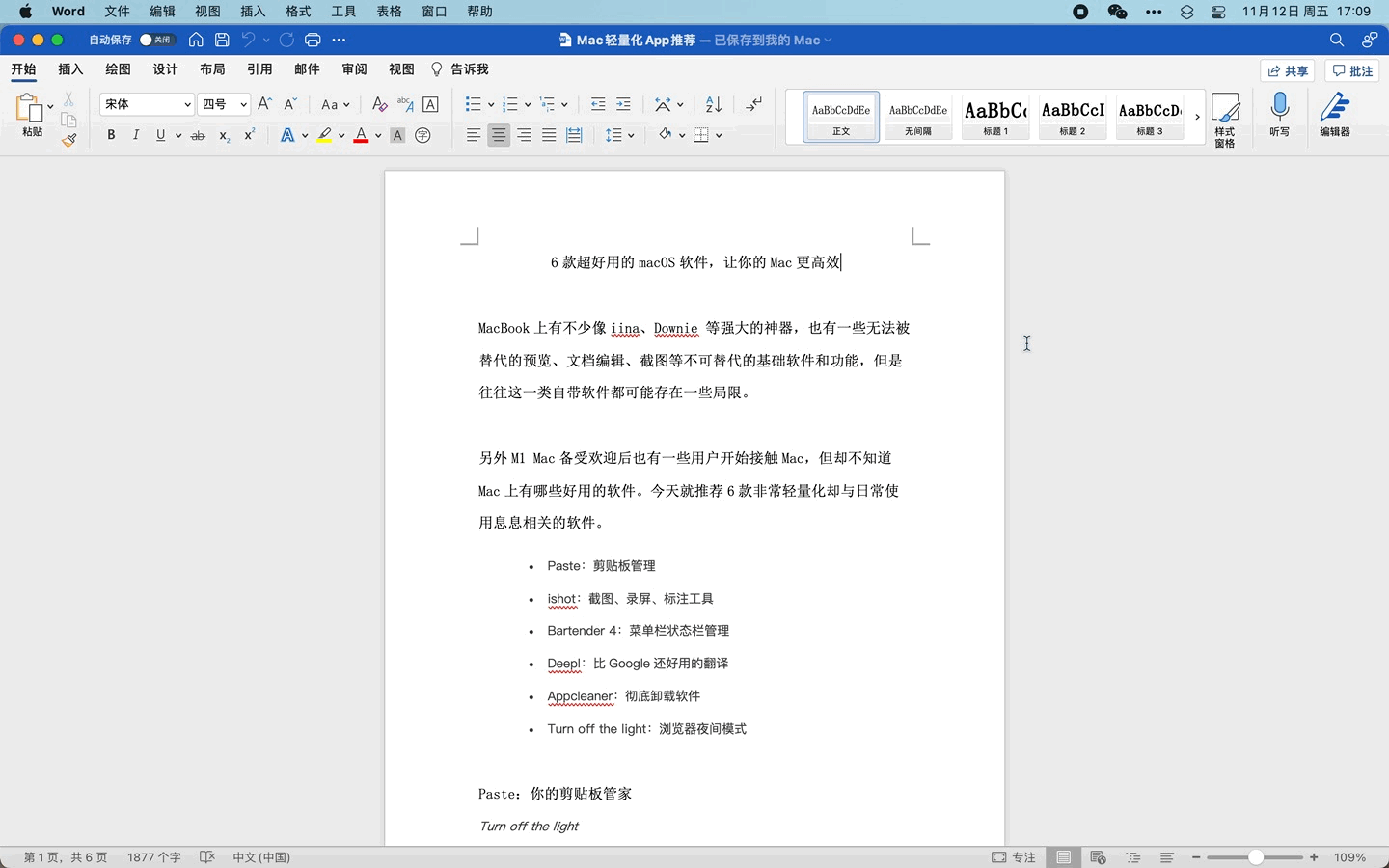This screenshot has height=868, width=1389.
Task: Align text right
Action: tap(524, 135)
